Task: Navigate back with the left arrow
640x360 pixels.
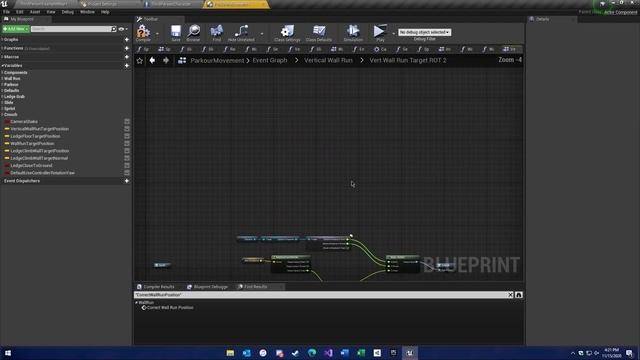Action: click(152, 60)
